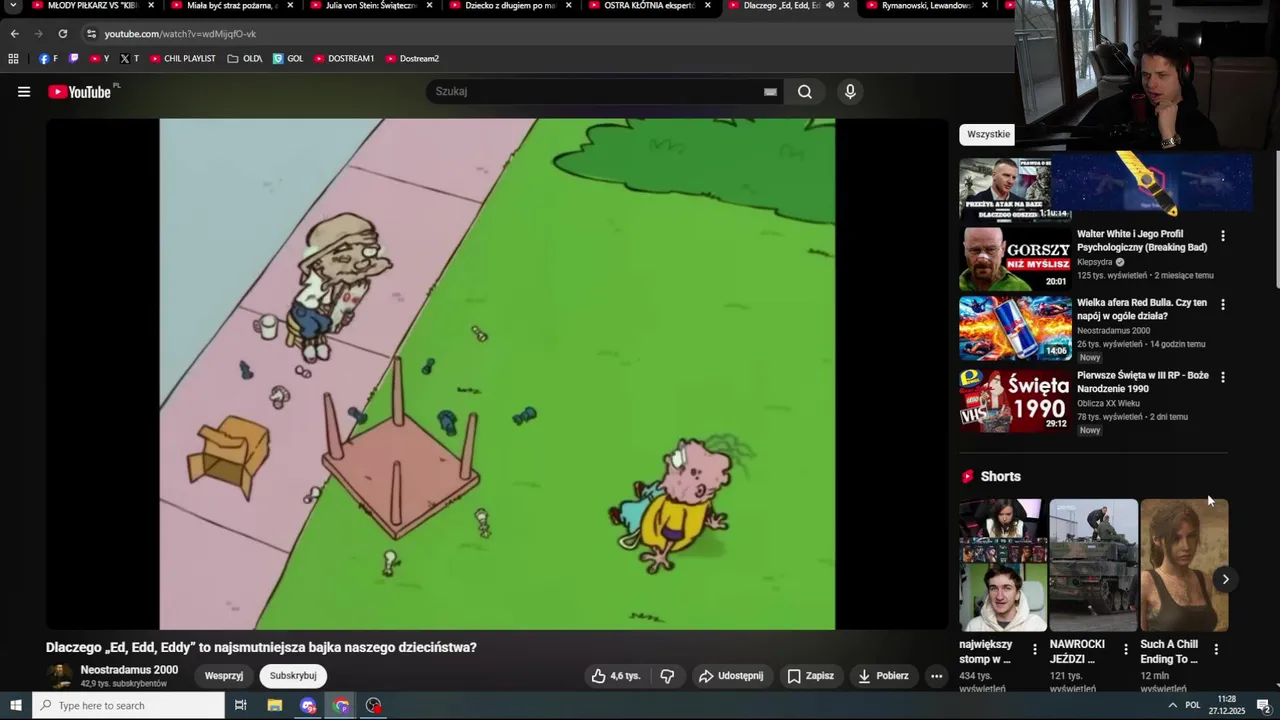Screen dimensions: 1280x720
Task: Open the YouTube bookmark labeled Y
Action: [100, 59]
